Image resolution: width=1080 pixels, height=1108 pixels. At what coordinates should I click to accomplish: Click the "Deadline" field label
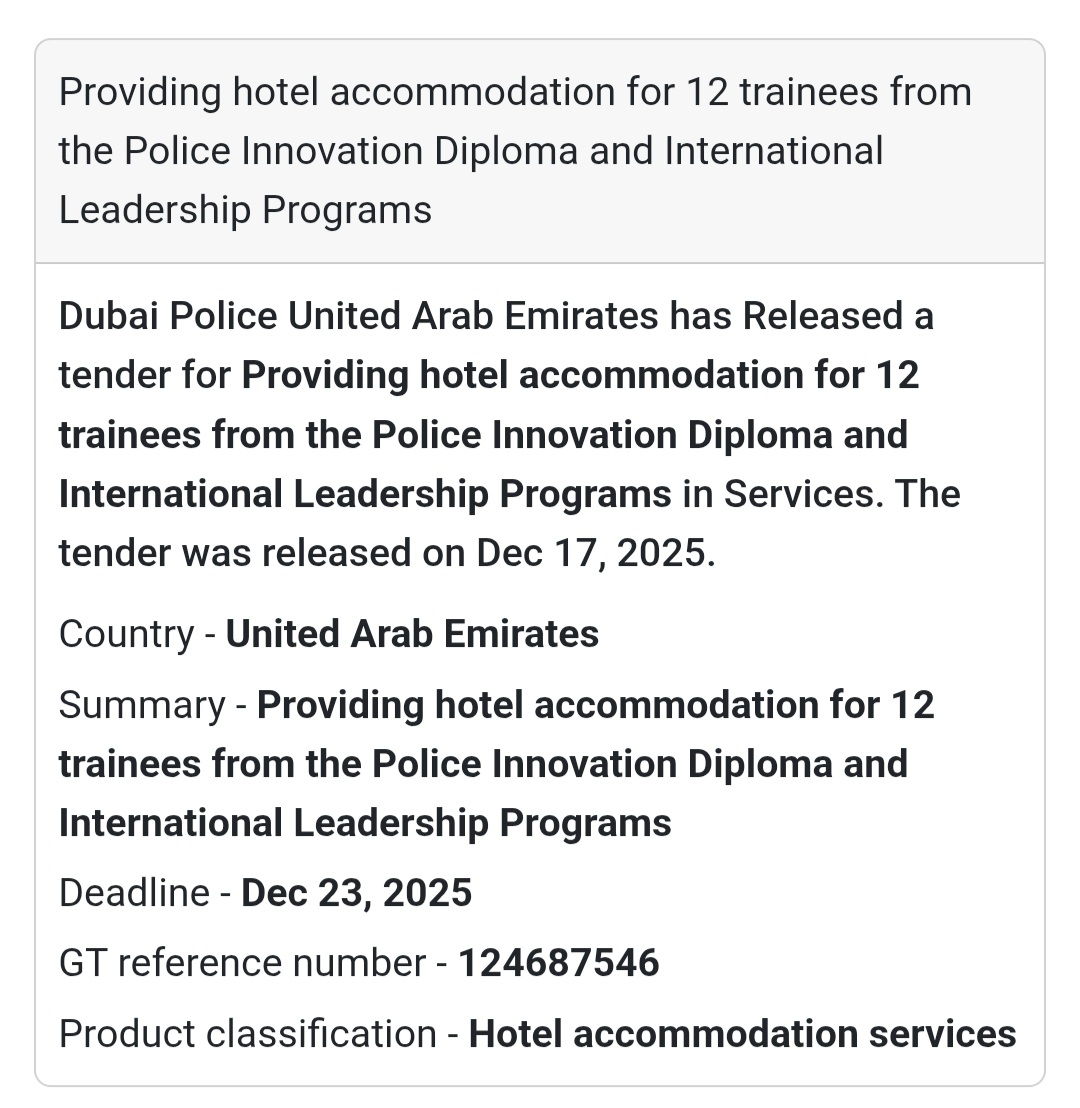[134, 892]
